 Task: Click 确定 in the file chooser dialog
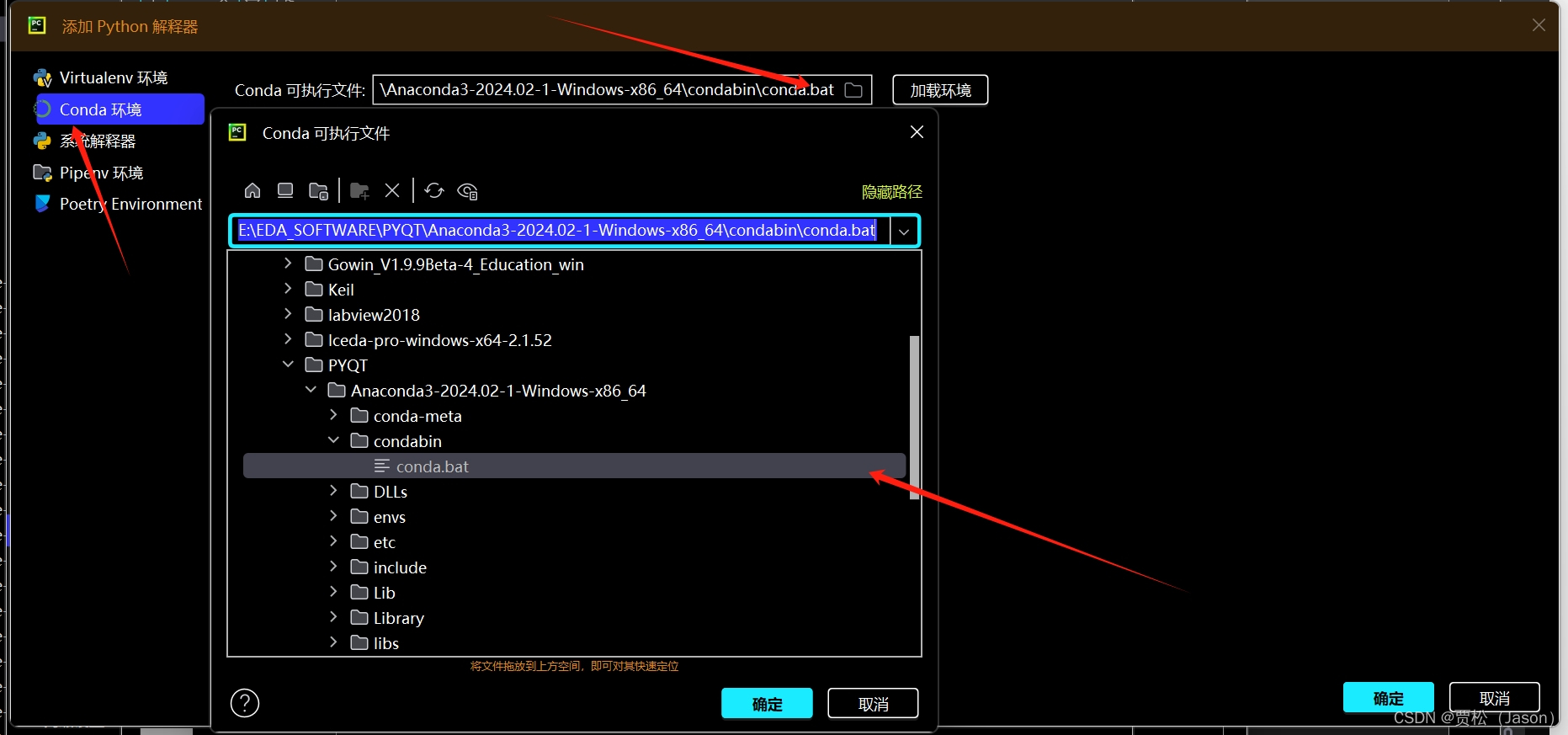[x=767, y=703]
